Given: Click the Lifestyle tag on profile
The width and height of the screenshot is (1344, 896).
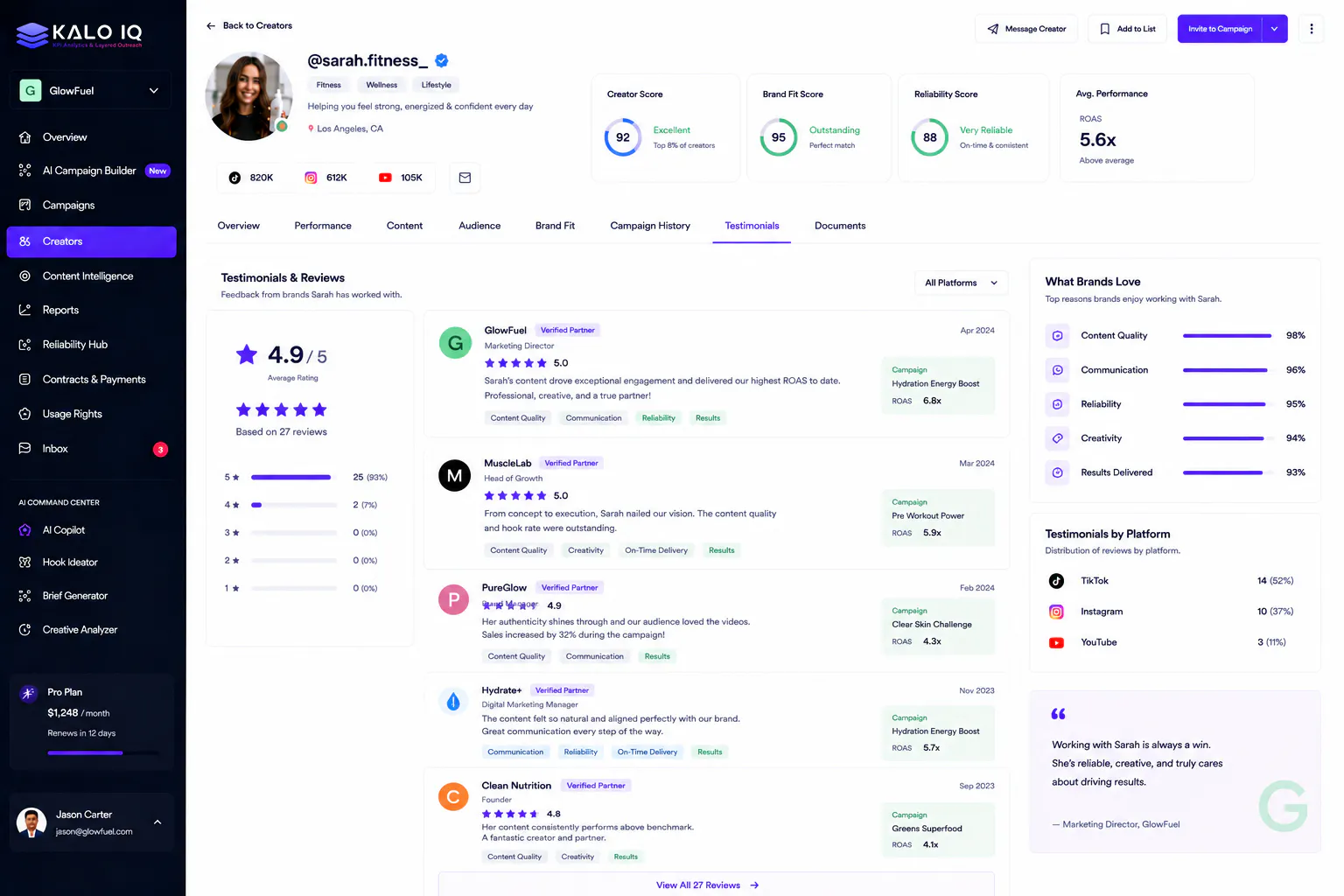Looking at the screenshot, I should (437, 85).
